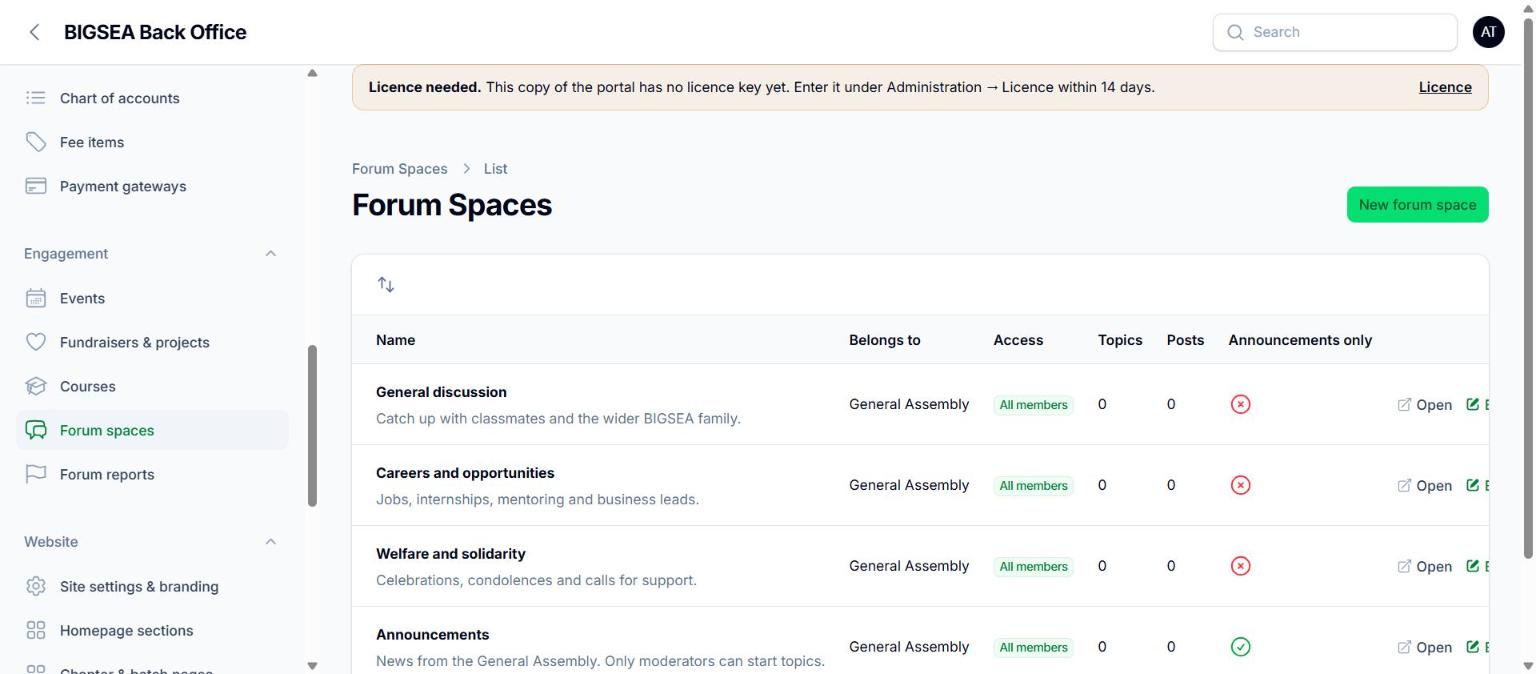Click the search magnifier icon

pos(1235,32)
